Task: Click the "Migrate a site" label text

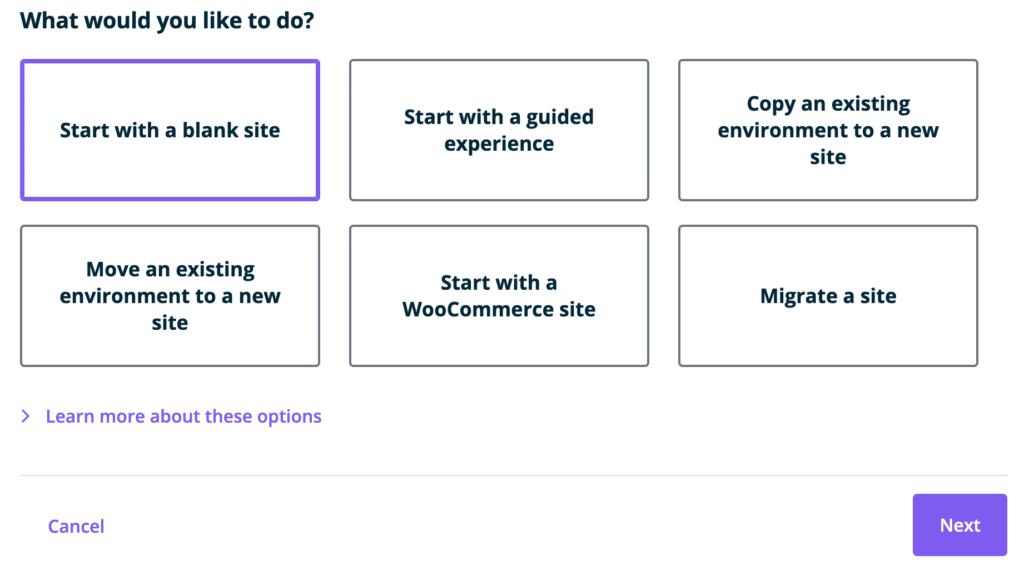Action: click(828, 296)
